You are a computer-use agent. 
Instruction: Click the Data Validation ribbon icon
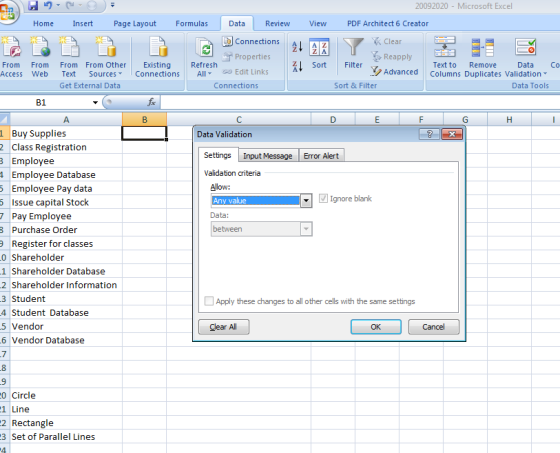[525, 48]
